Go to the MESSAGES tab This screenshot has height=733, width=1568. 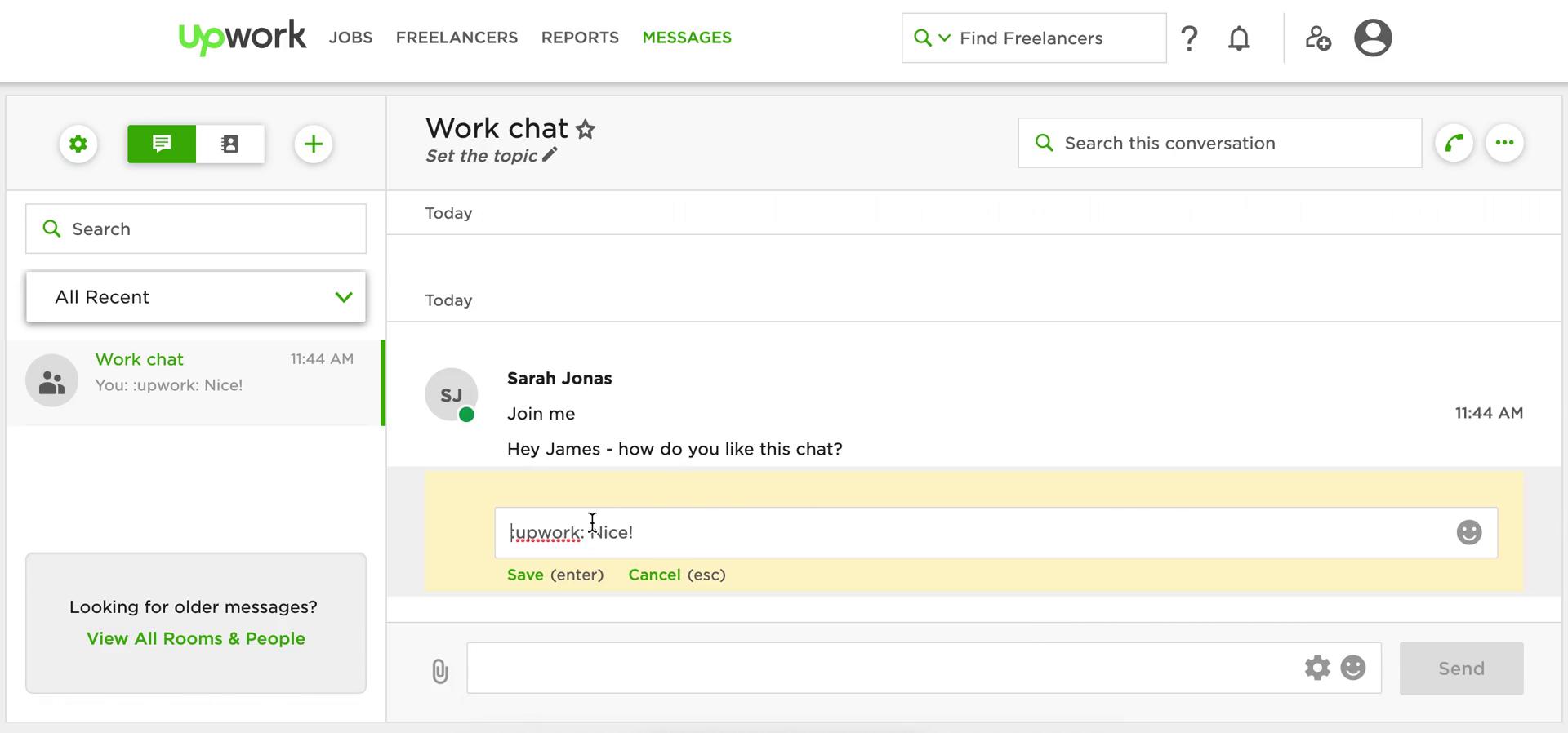point(687,38)
